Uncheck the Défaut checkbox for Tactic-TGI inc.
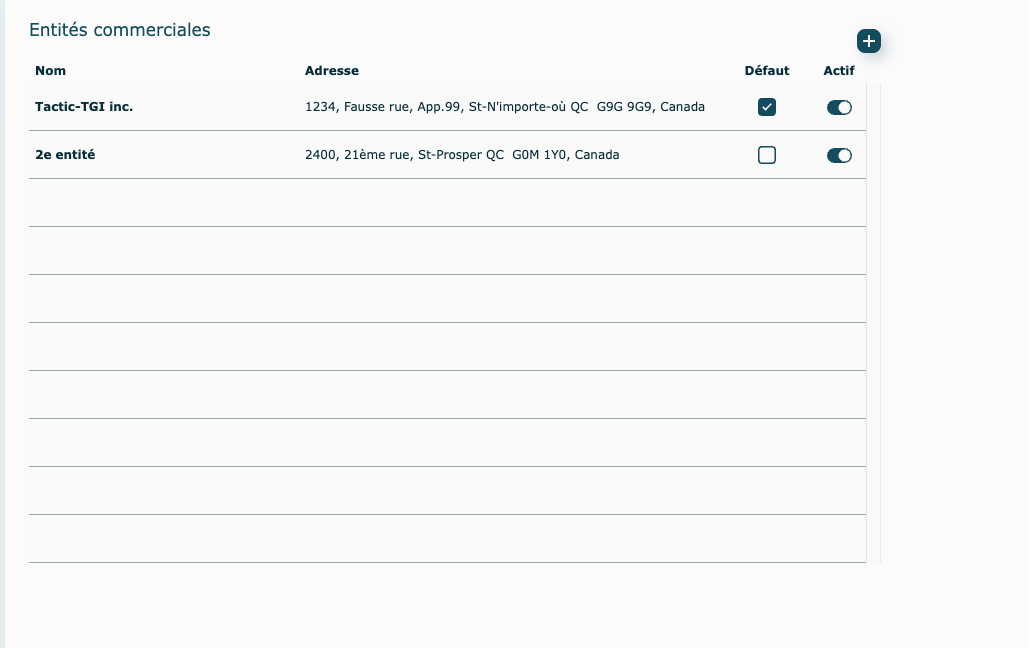 click(x=767, y=107)
